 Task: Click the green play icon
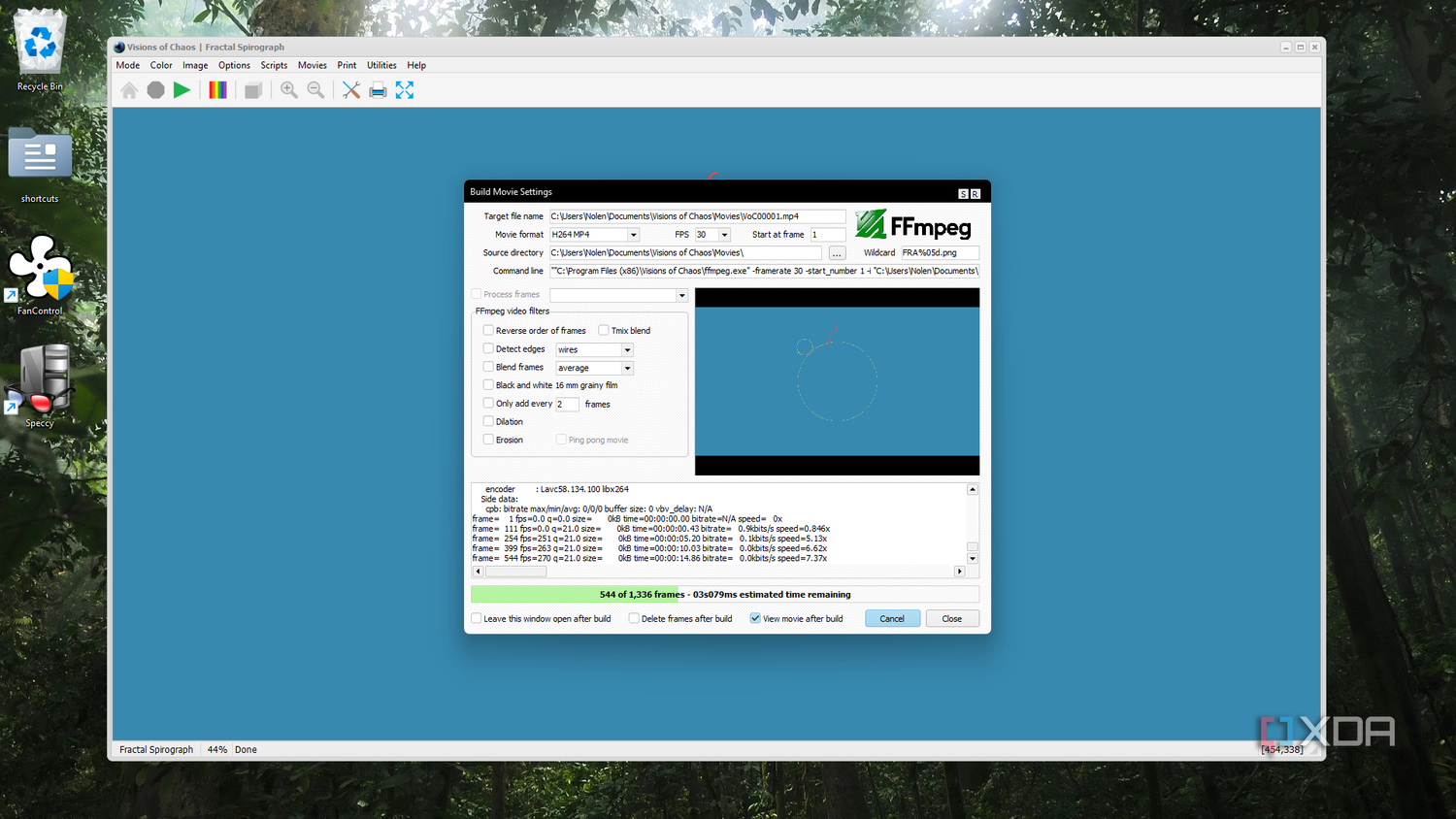(182, 90)
